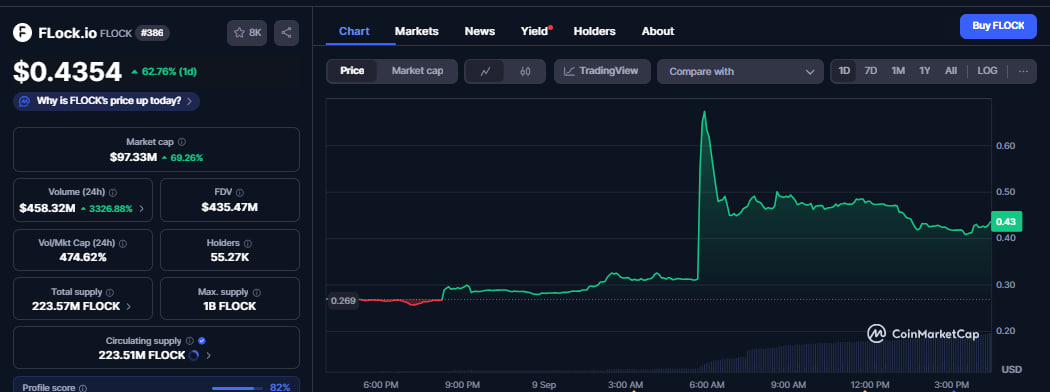Viewport: 1050px width, 392px height.
Task: Click the verified badge by Circulating supply
Action: pos(202,341)
